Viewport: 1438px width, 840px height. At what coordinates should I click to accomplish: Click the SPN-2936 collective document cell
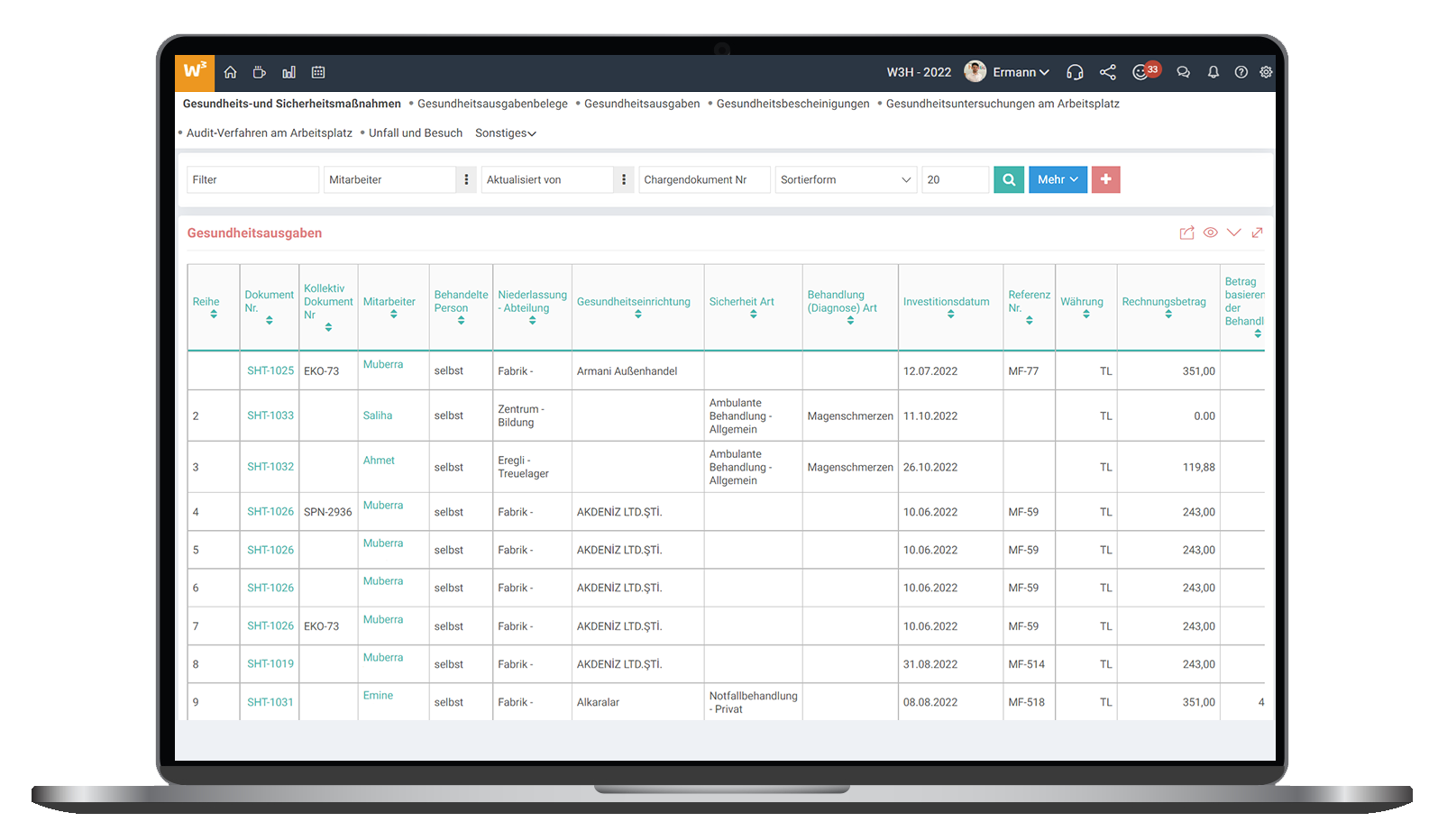pyautogui.click(x=328, y=512)
